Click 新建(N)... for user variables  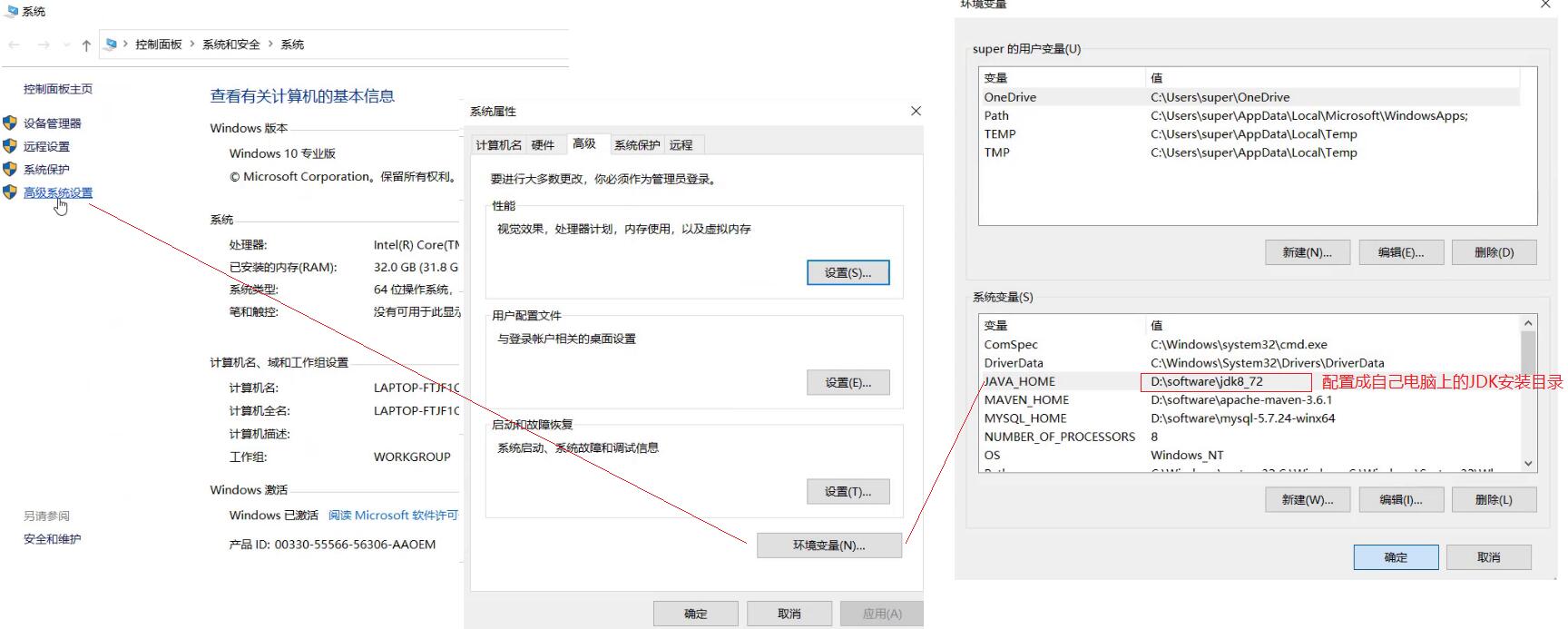(1308, 252)
